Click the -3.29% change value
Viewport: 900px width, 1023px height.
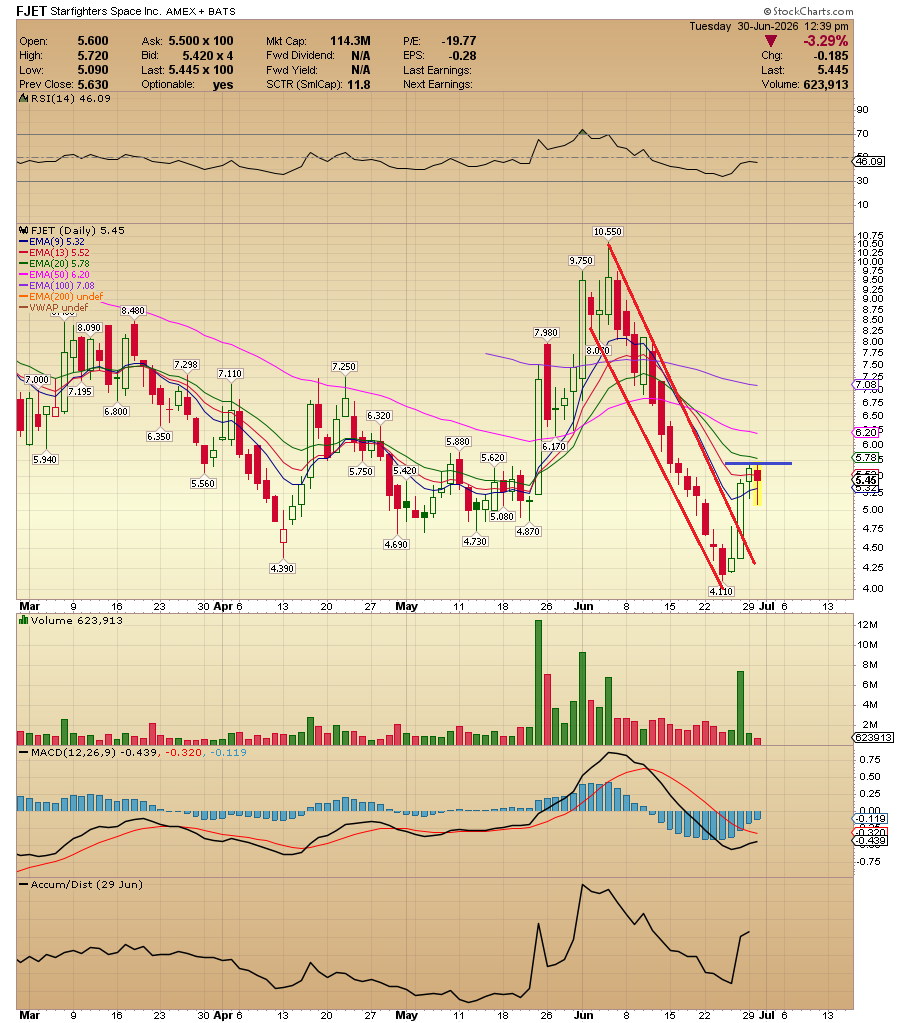coord(826,41)
